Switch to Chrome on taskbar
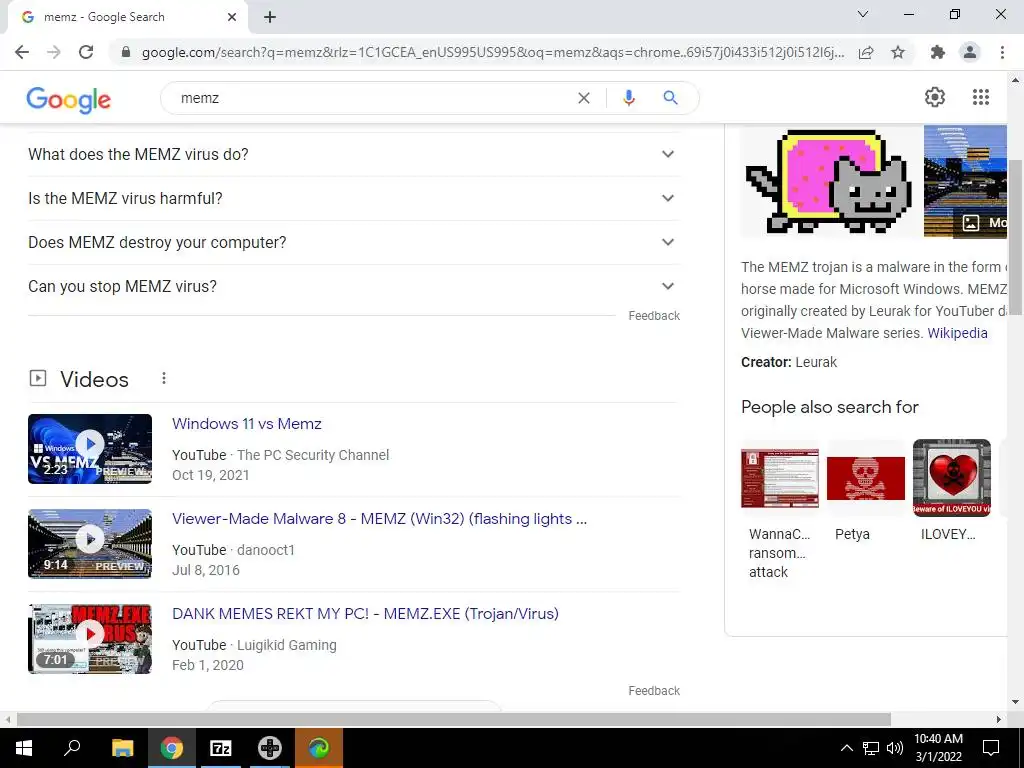The width and height of the screenshot is (1024, 768). [x=172, y=748]
